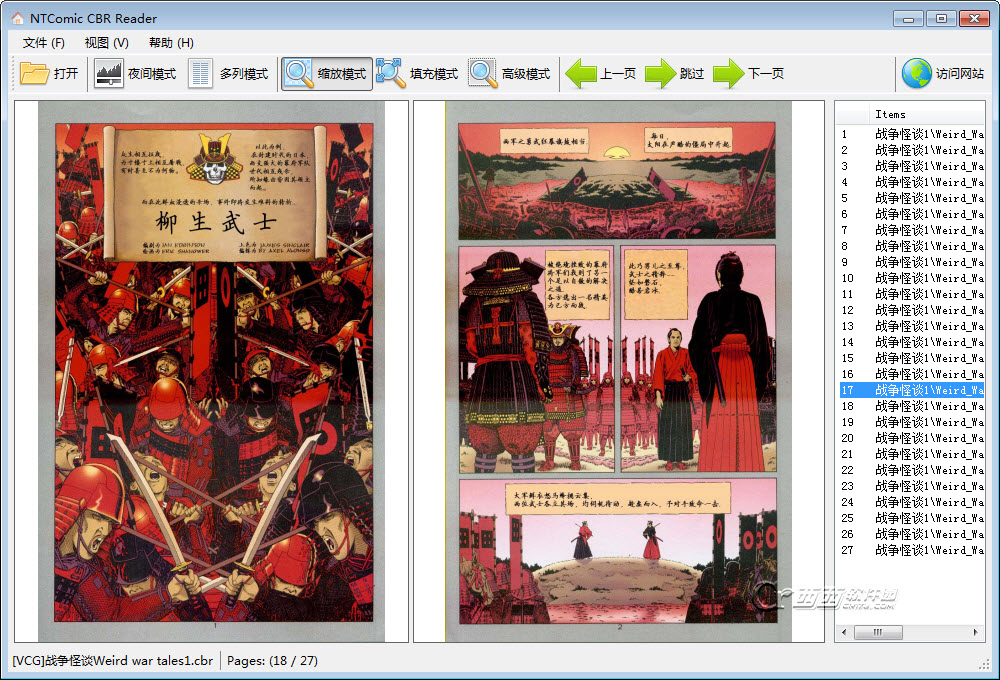Image resolution: width=1000 pixels, height=680 pixels.
Task: Open the 帮助 (H) menu
Action: click(171, 43)
